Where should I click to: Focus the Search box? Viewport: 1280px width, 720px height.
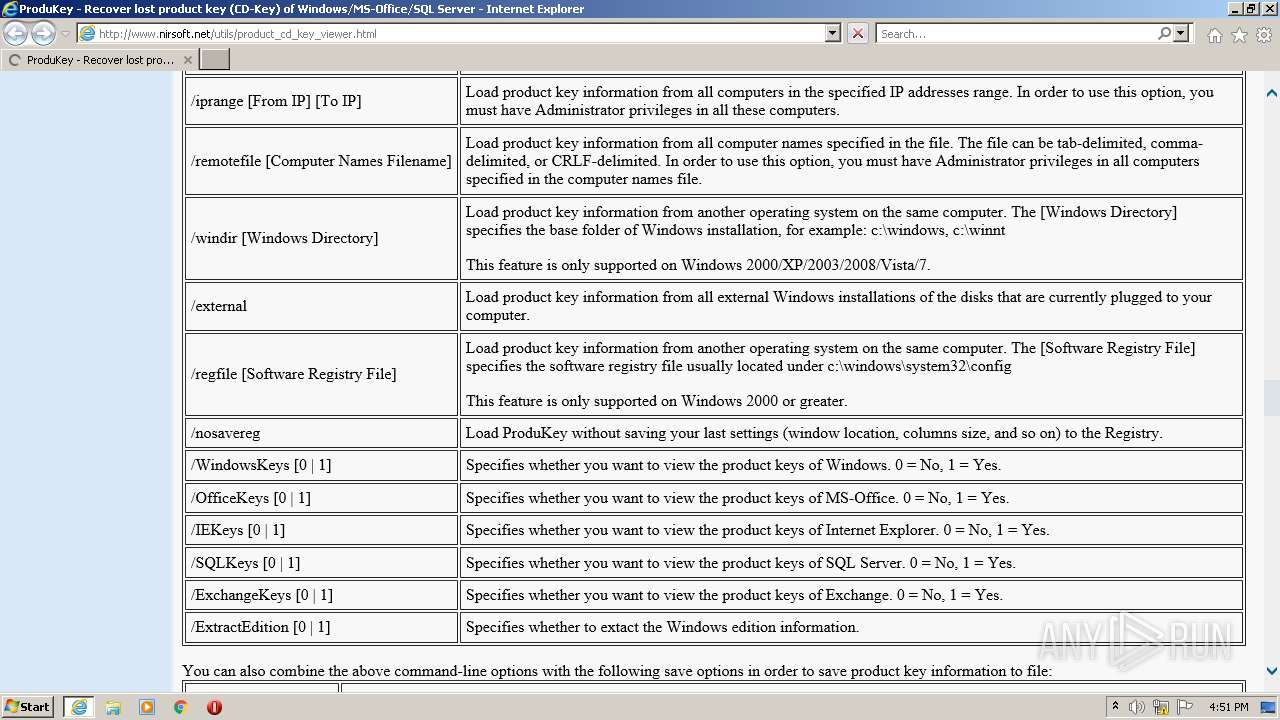pos(1016,34)
